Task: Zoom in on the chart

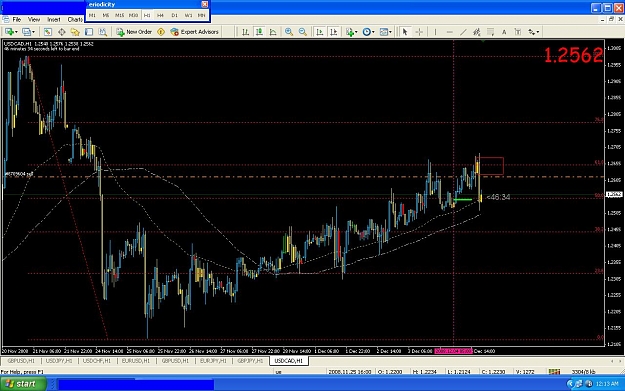Action: pyautogui.click(x=289, y=32)
